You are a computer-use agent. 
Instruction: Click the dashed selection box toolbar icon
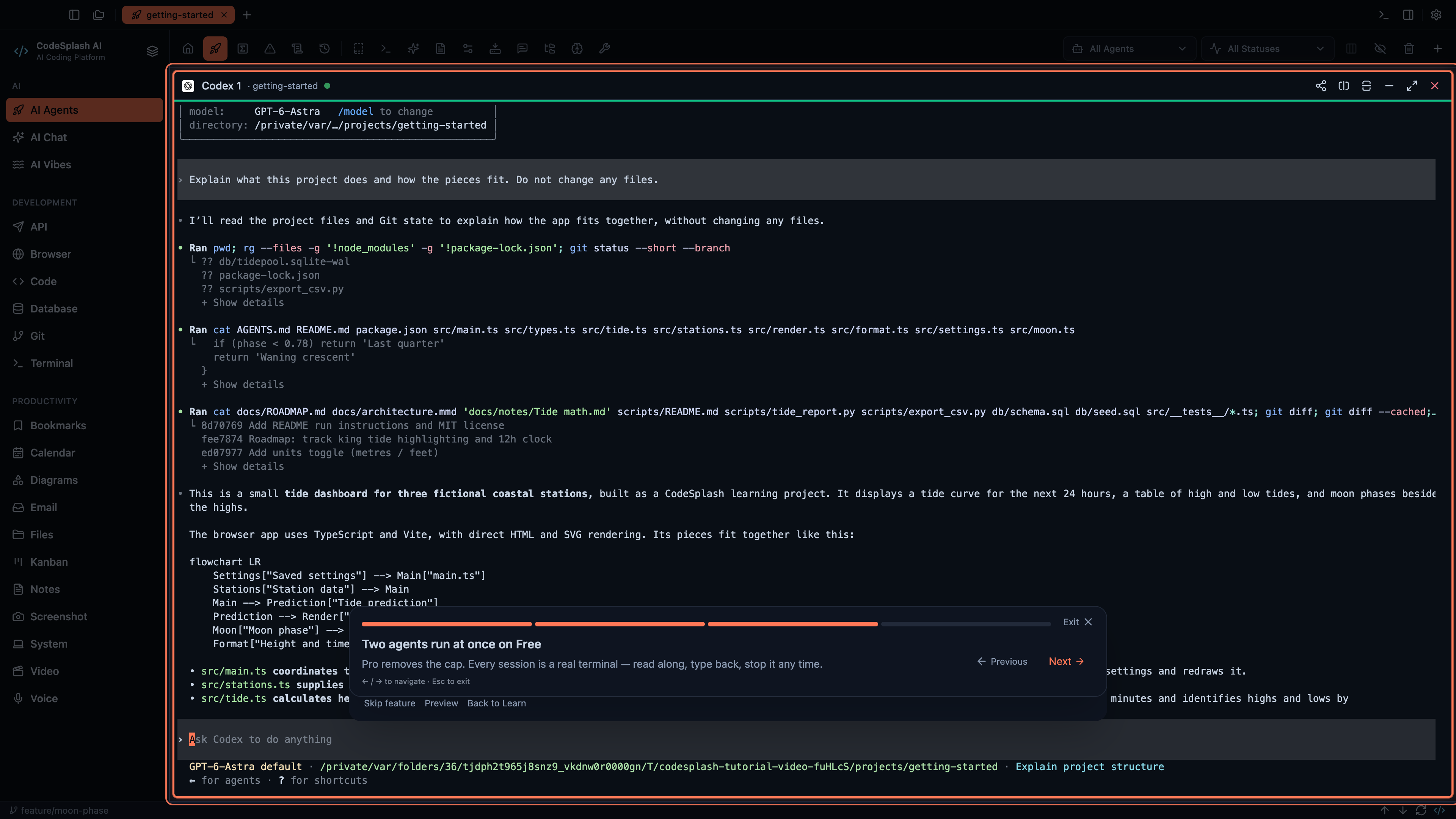pyautogui.click(x=359, y=49)
